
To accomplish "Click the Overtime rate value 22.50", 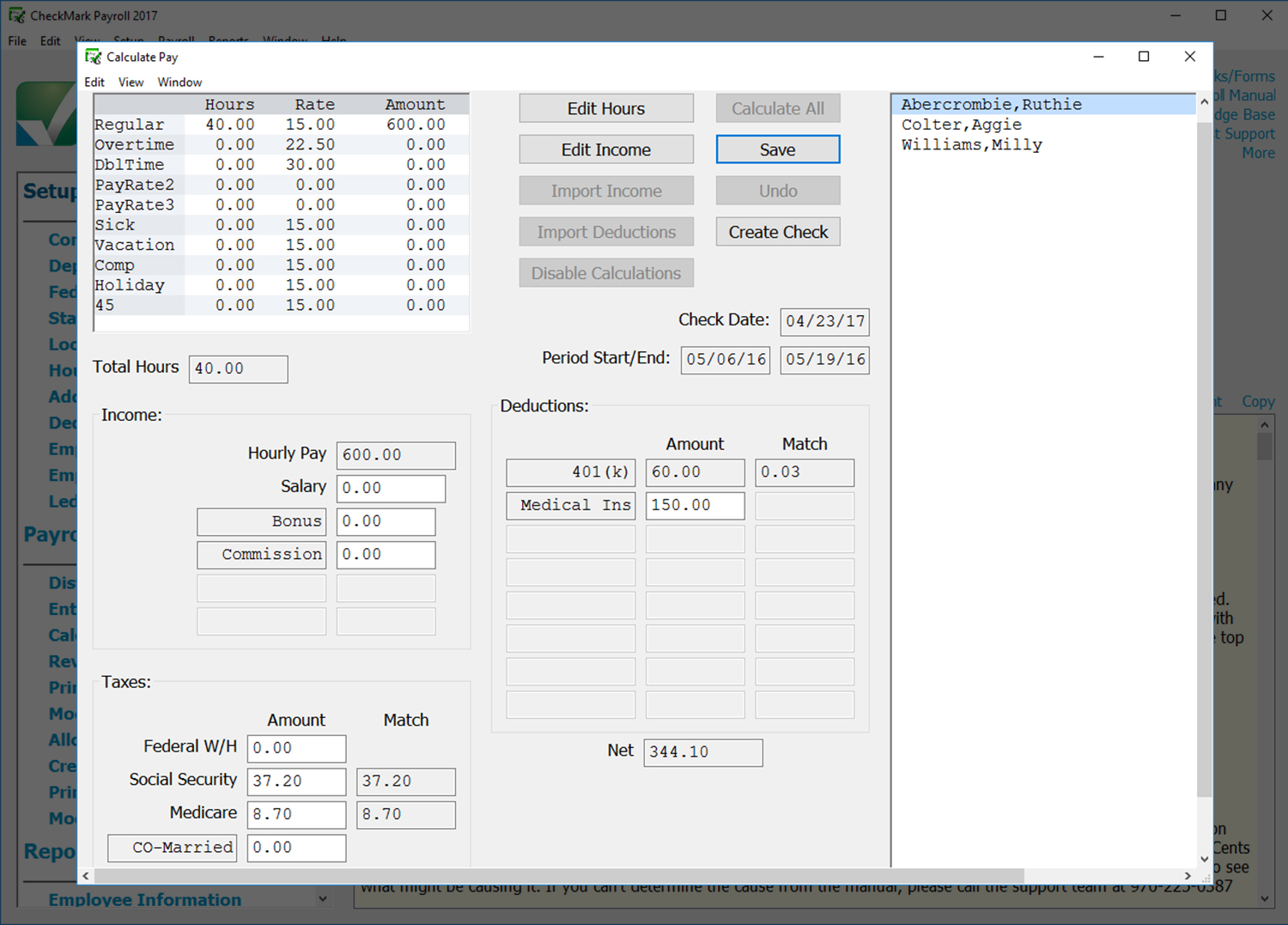I will (x=310, y=145).
